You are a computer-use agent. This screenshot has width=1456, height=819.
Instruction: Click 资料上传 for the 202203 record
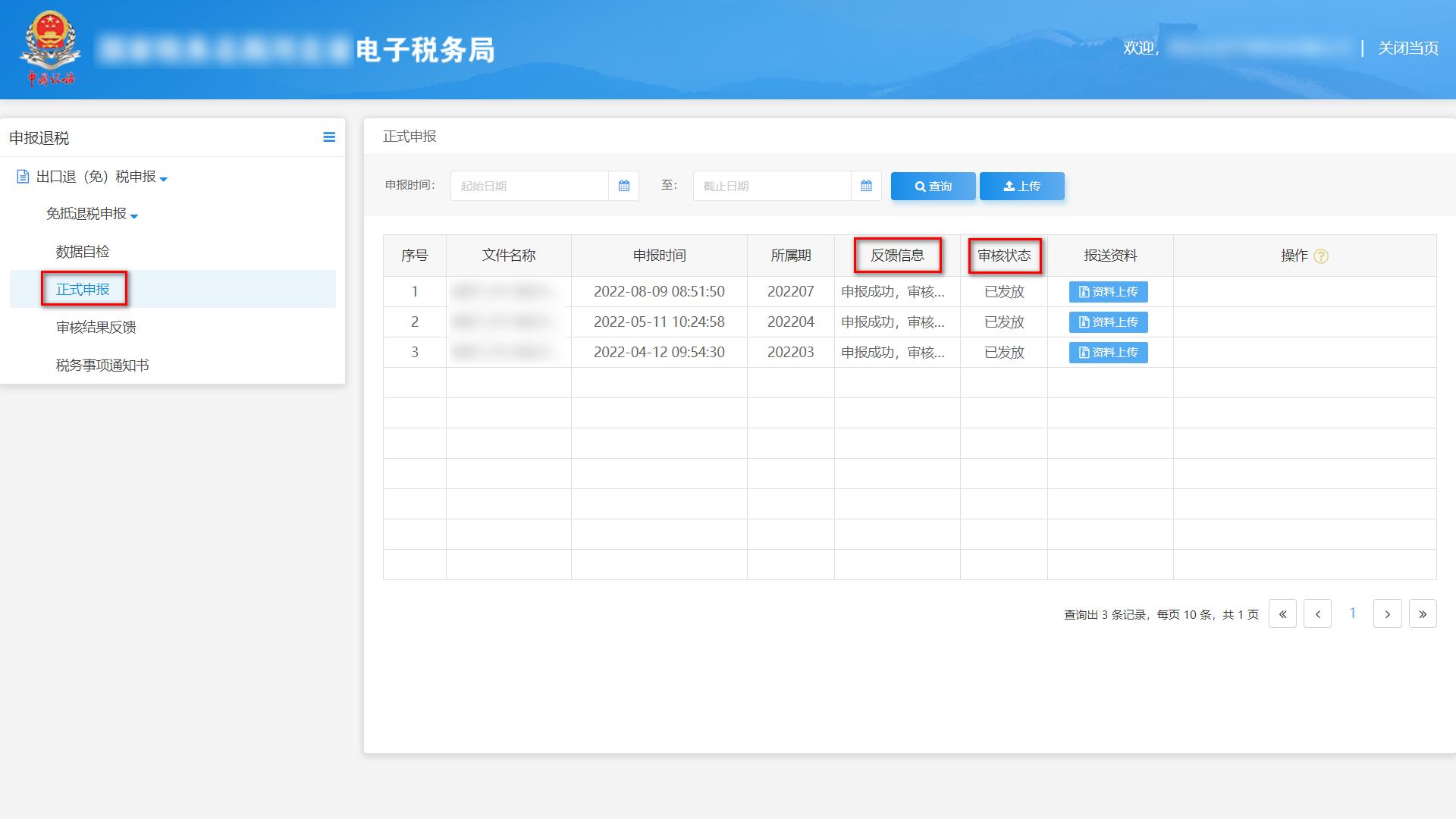point(1108,353)
